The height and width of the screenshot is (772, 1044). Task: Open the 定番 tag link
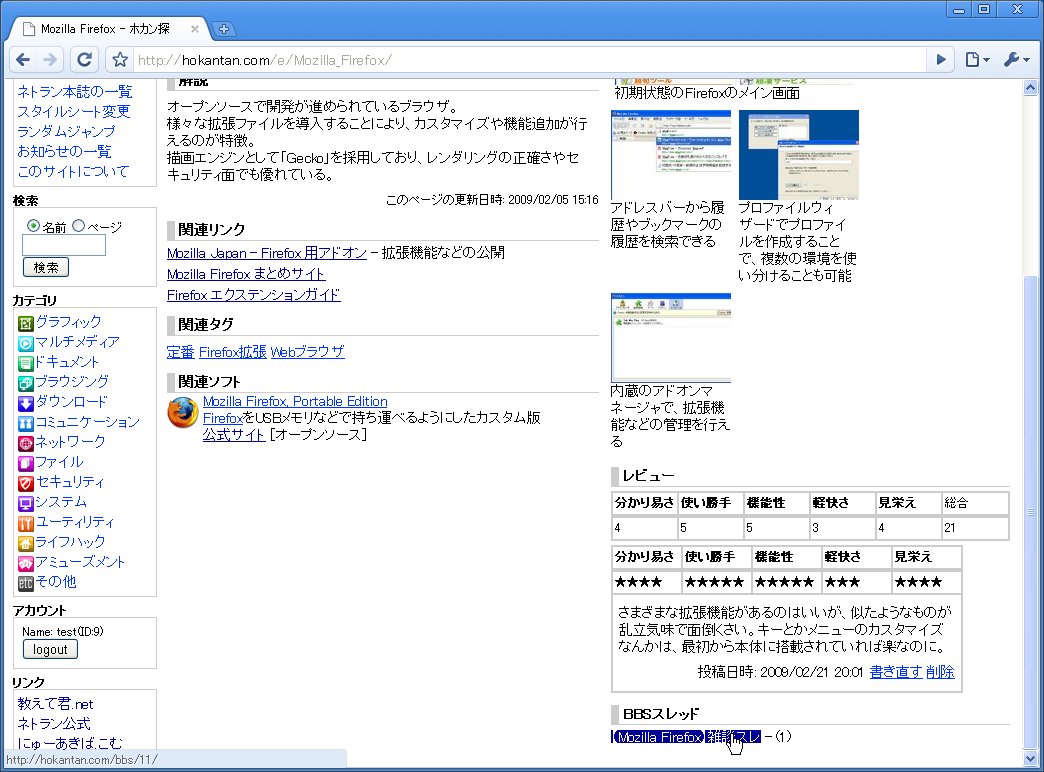click(180, 352)
